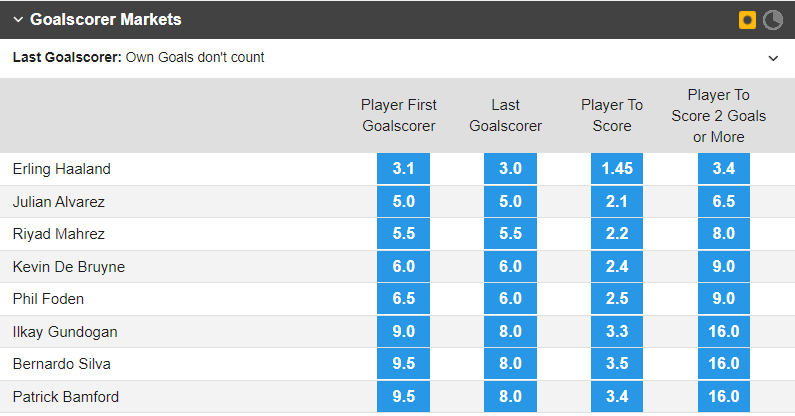The width and height of the screenshot is (795, 416).
Task: Click the Goalscorer Markets header title
Action: click(x=105, y=19)
